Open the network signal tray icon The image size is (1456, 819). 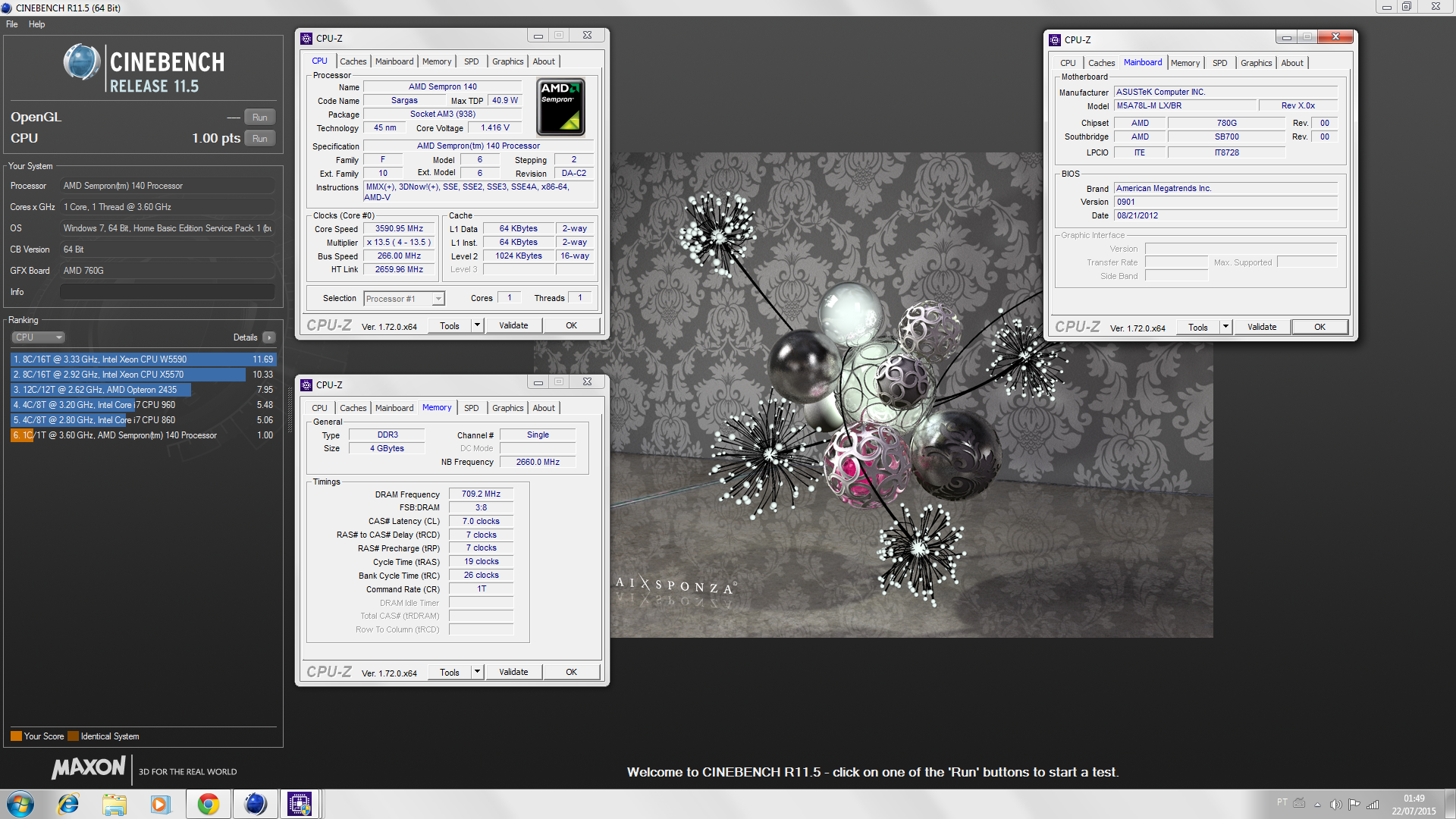pos(1373,804)
